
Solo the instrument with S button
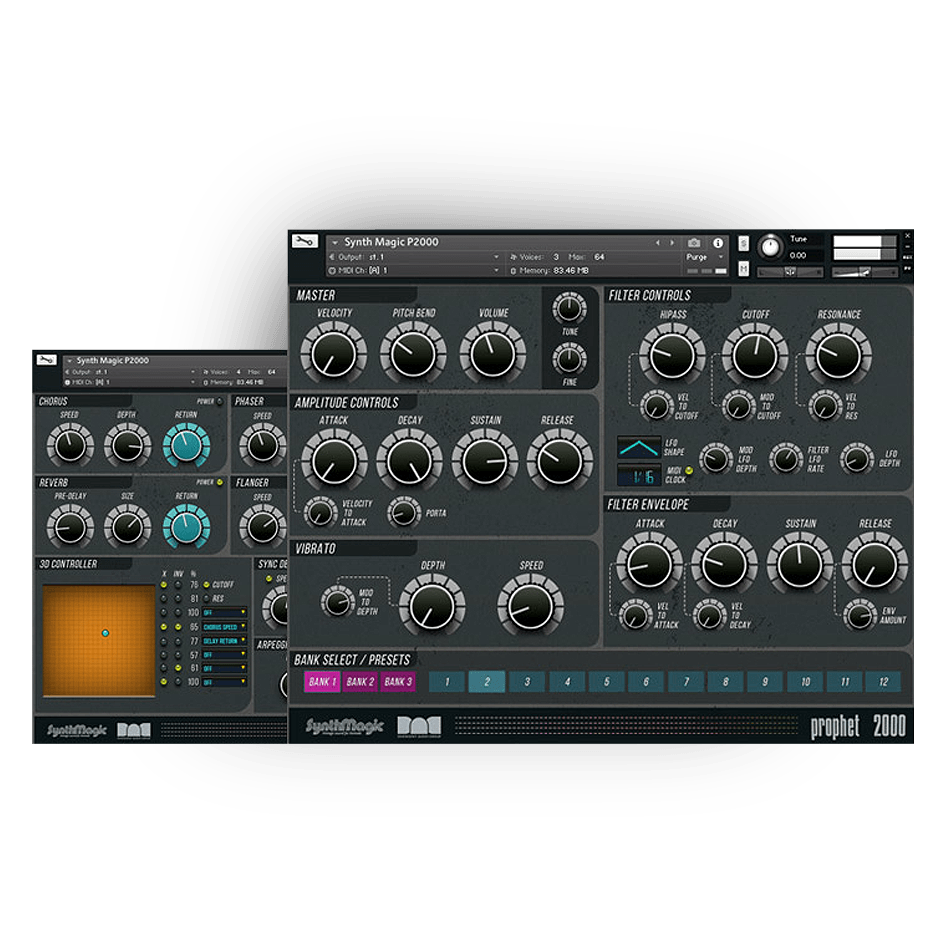tap(743, 244)
